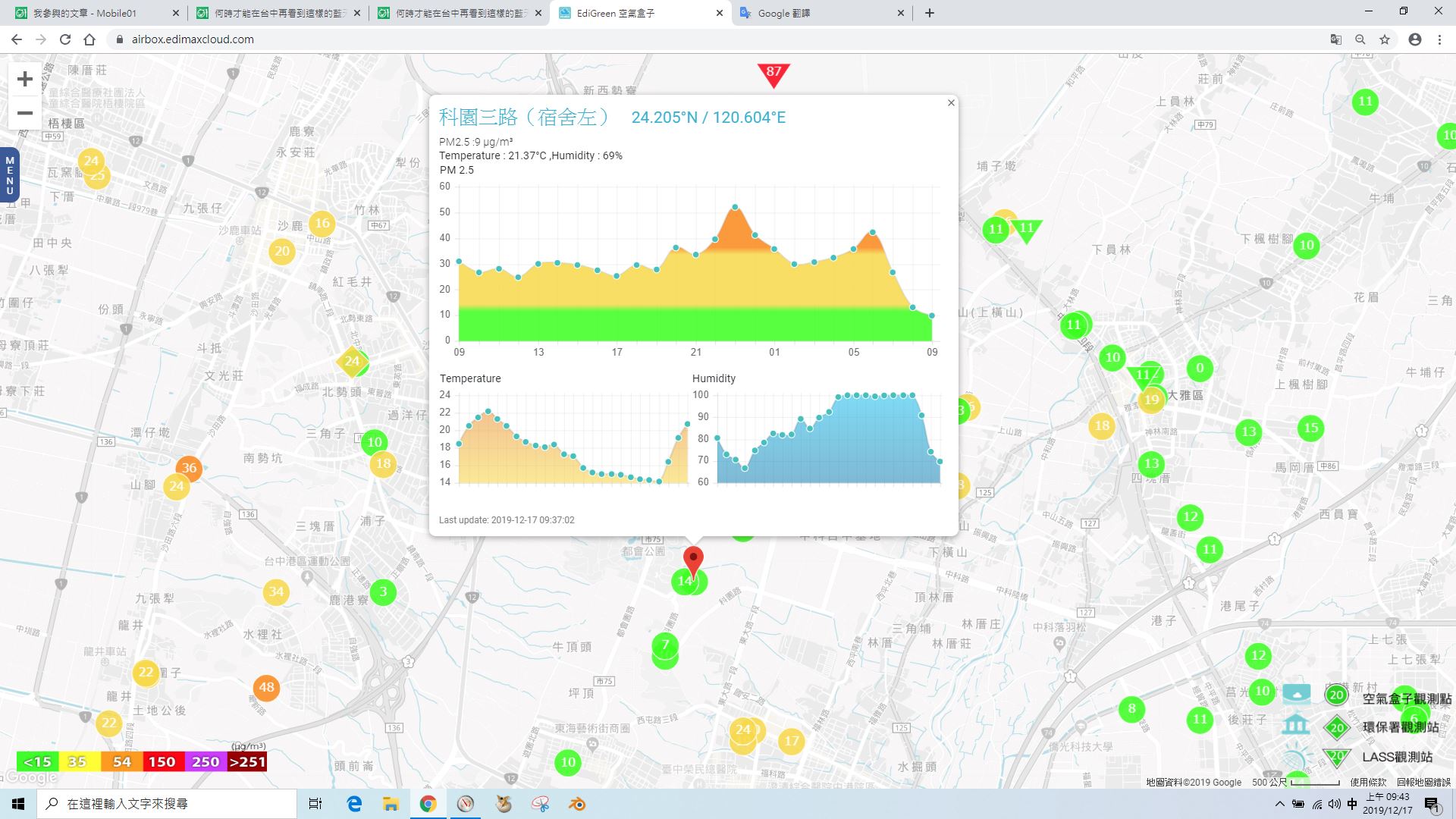
Task: Close the EdiGreen 空氣盒子 tab
Action: coord(720,13)
